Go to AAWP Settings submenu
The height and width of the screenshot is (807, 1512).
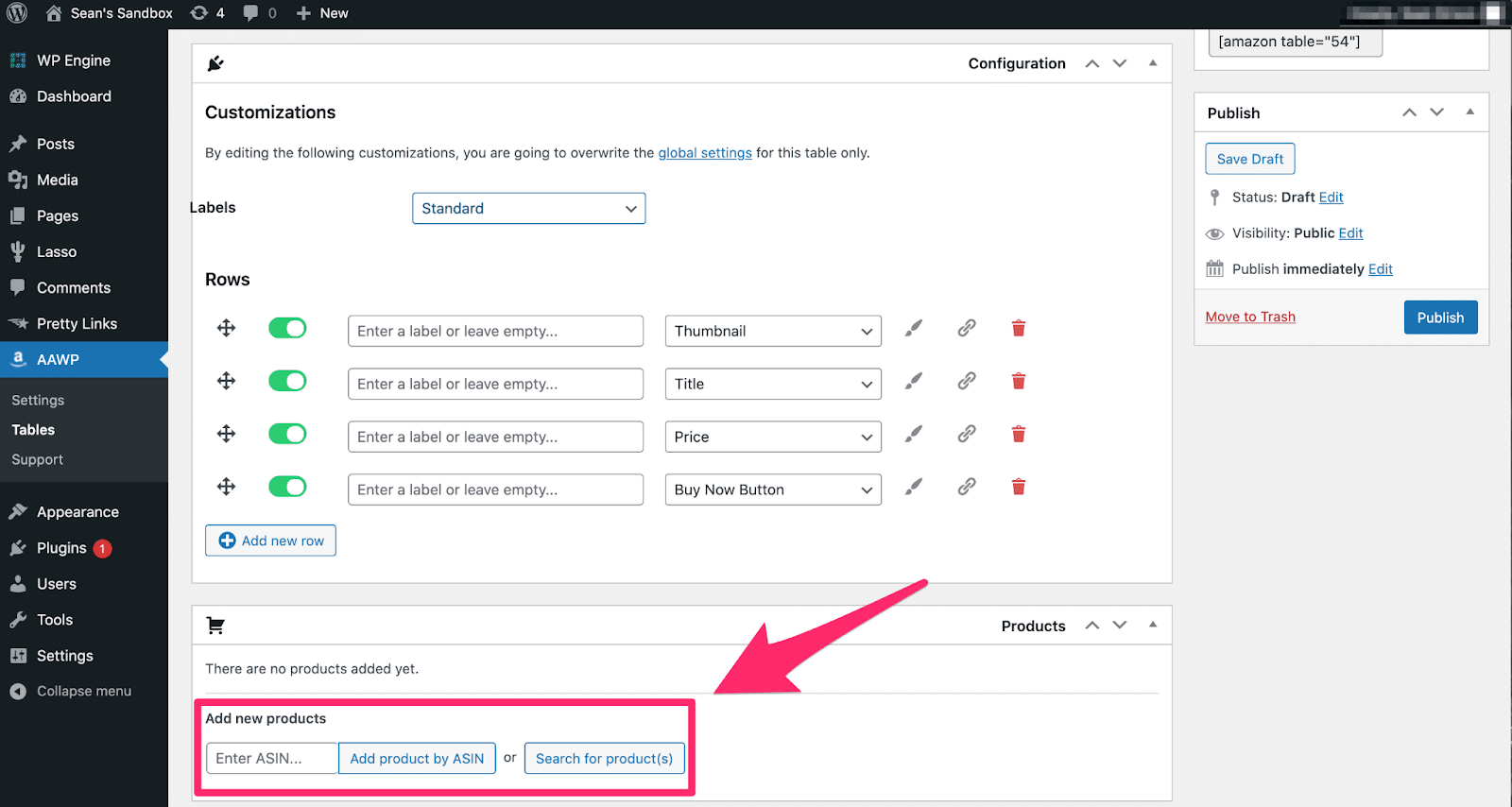(x=38, y=400)
